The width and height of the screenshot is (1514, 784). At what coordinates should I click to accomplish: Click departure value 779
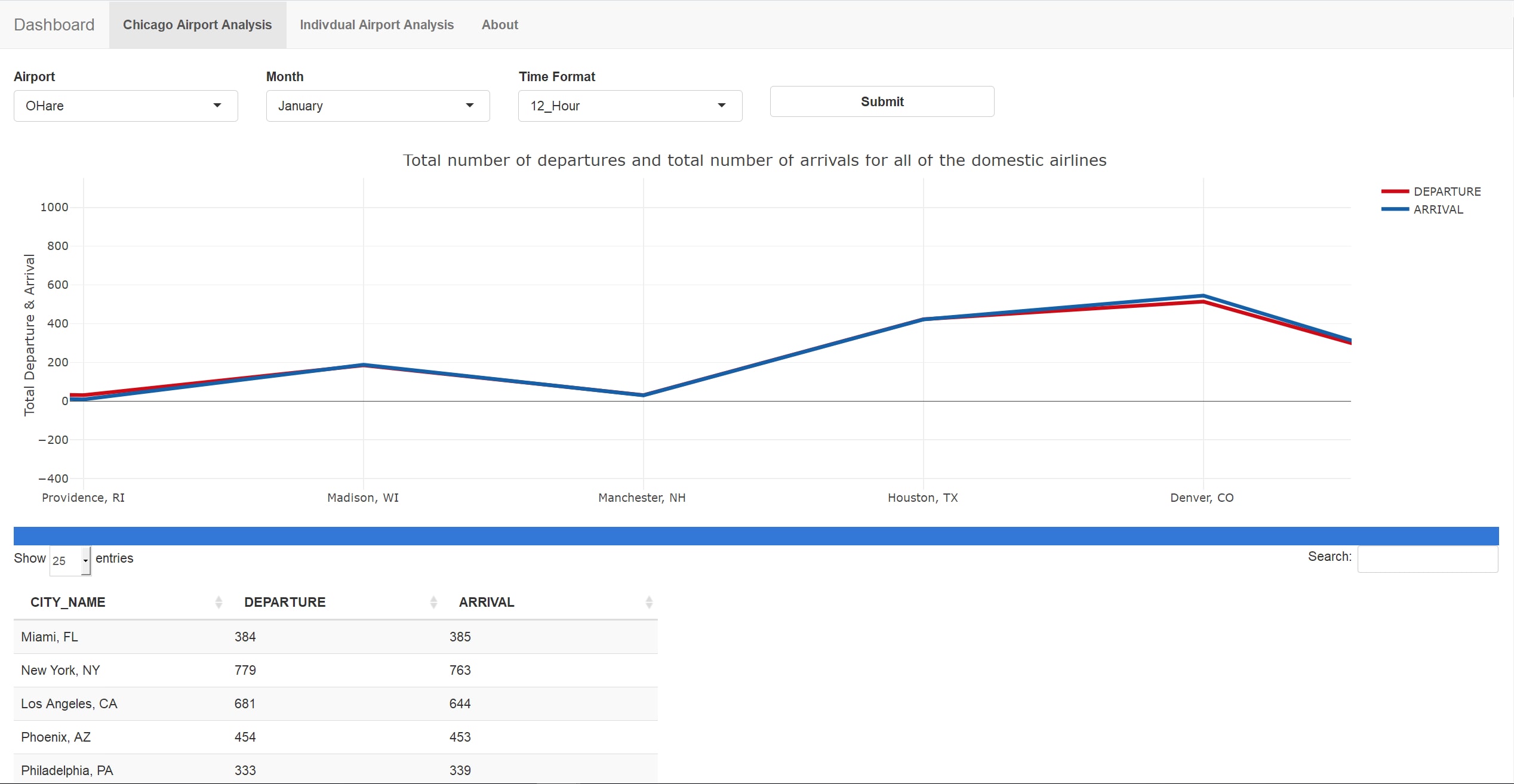pos(245,670)
